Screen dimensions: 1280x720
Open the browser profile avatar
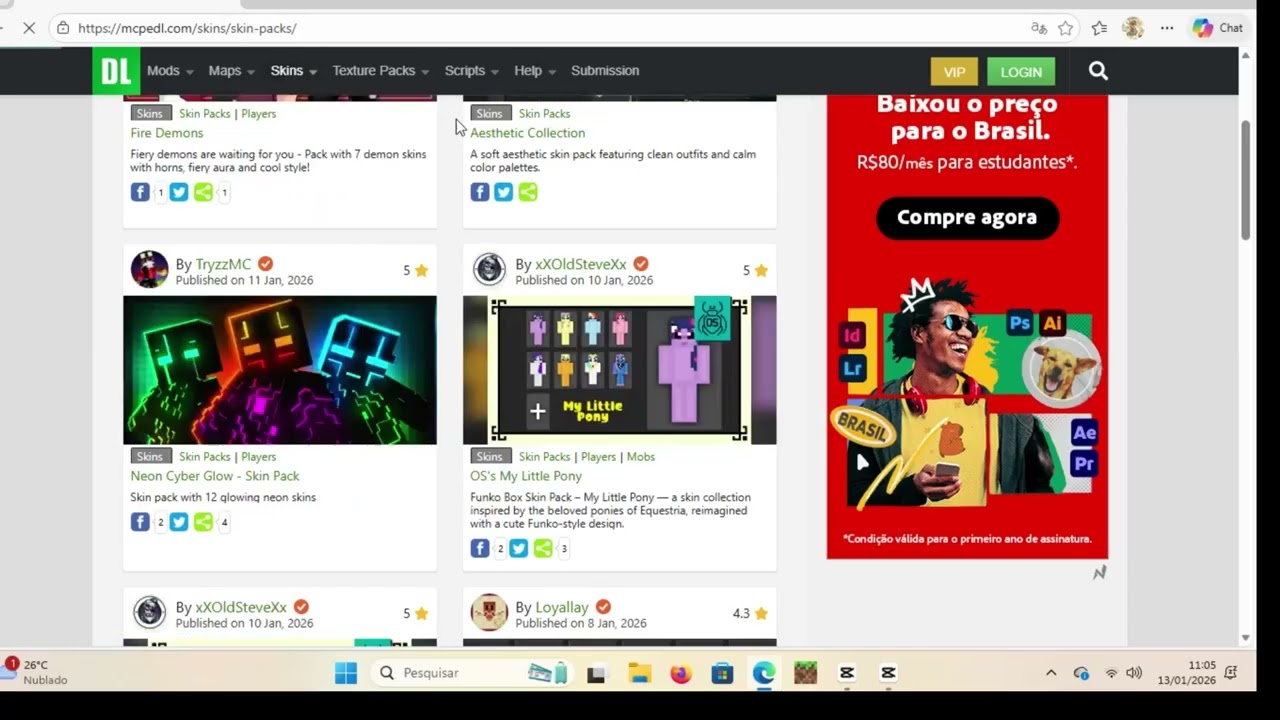(1133, 28)
